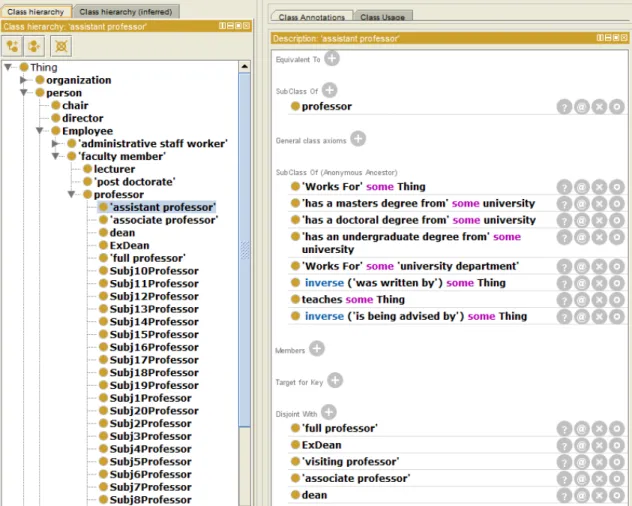Screen dimensions: 632x506
Task: Open university link in doctoral degree row
Action: (x=509, y=220)
